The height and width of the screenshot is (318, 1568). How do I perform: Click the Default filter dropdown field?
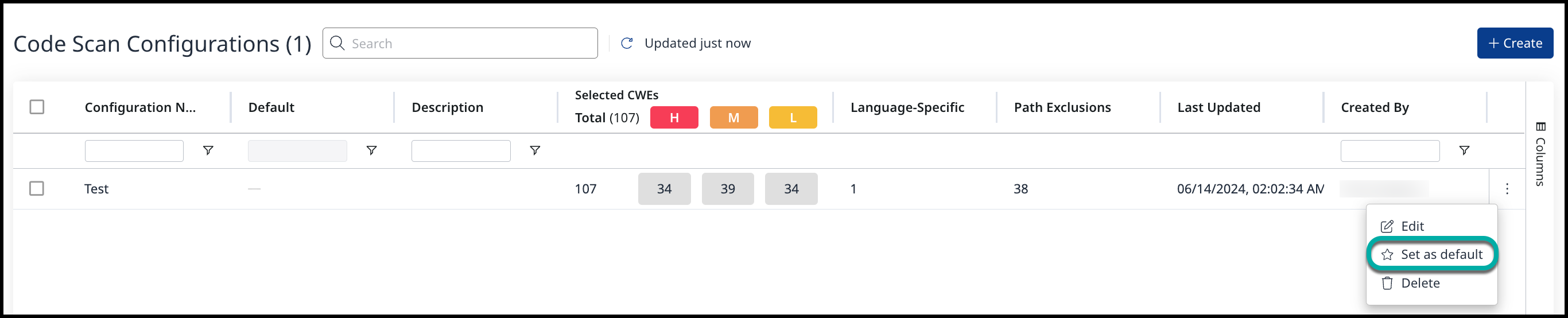(297, 151)
